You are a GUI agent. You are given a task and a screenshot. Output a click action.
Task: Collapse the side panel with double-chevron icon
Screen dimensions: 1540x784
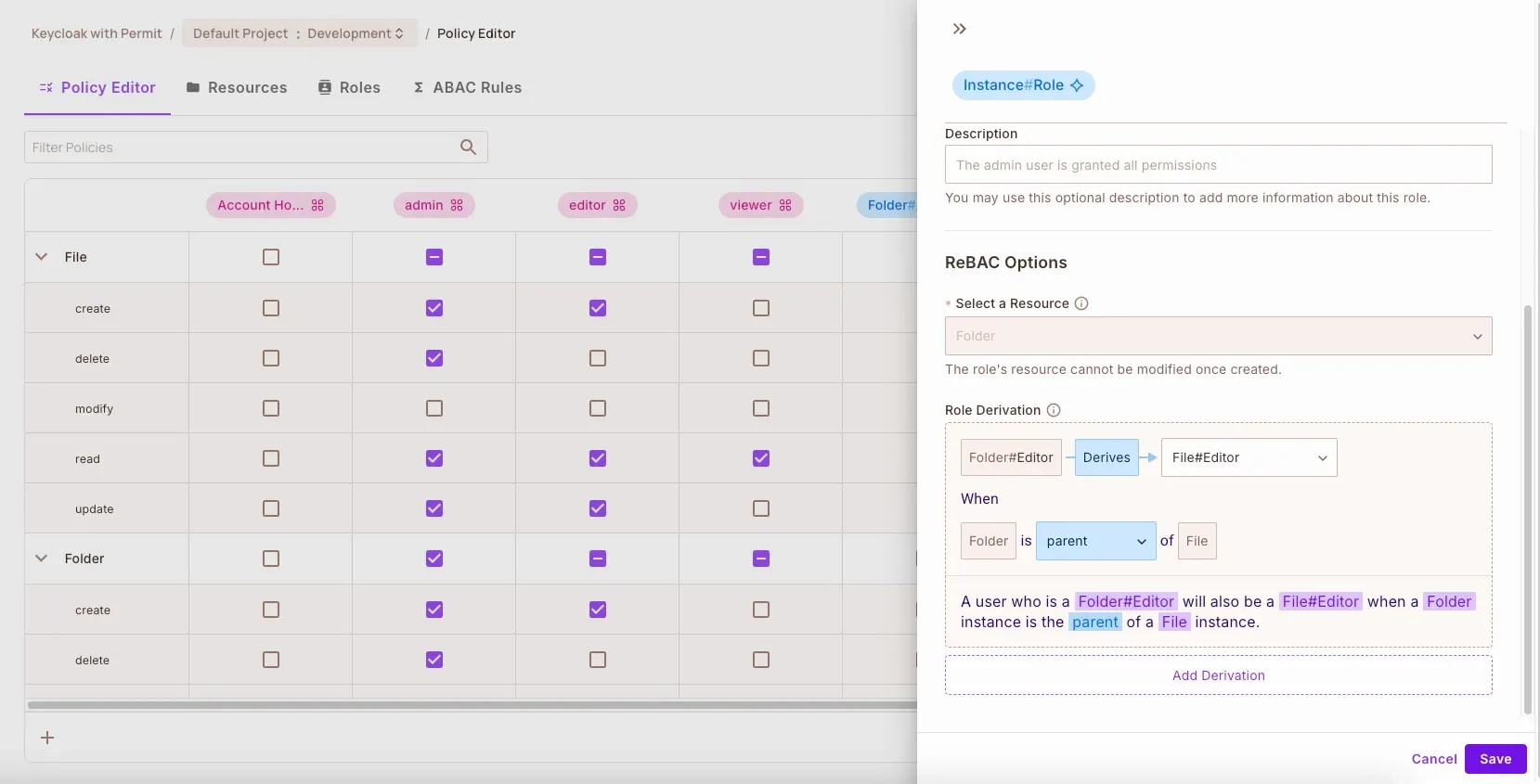pyautogui.click(x=959, y=29)
